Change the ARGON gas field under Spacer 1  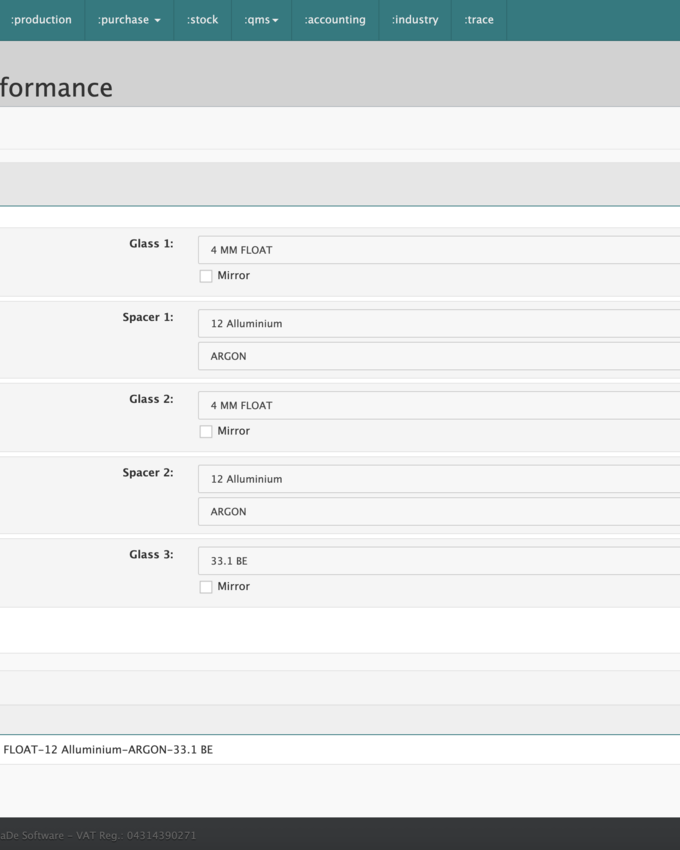(438, 356)
